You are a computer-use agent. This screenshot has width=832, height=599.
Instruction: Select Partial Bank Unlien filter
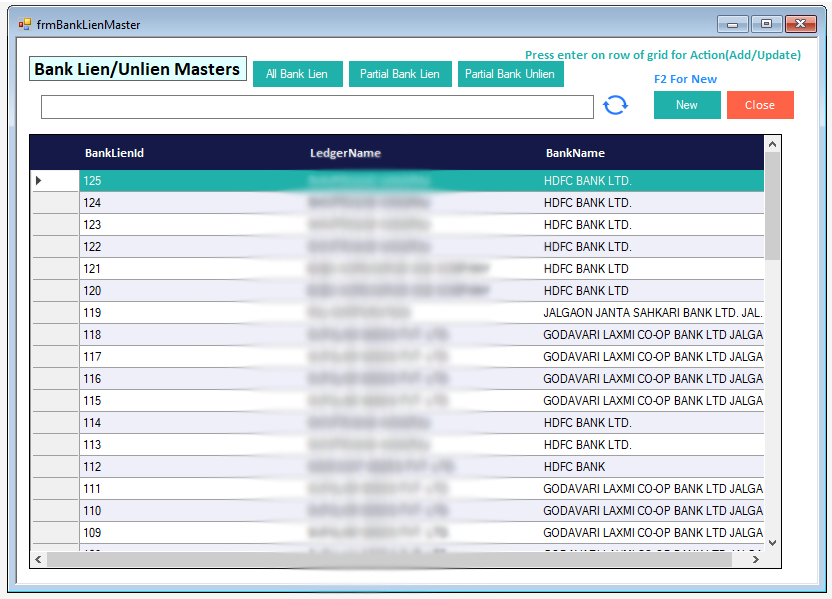click(510, 74)
